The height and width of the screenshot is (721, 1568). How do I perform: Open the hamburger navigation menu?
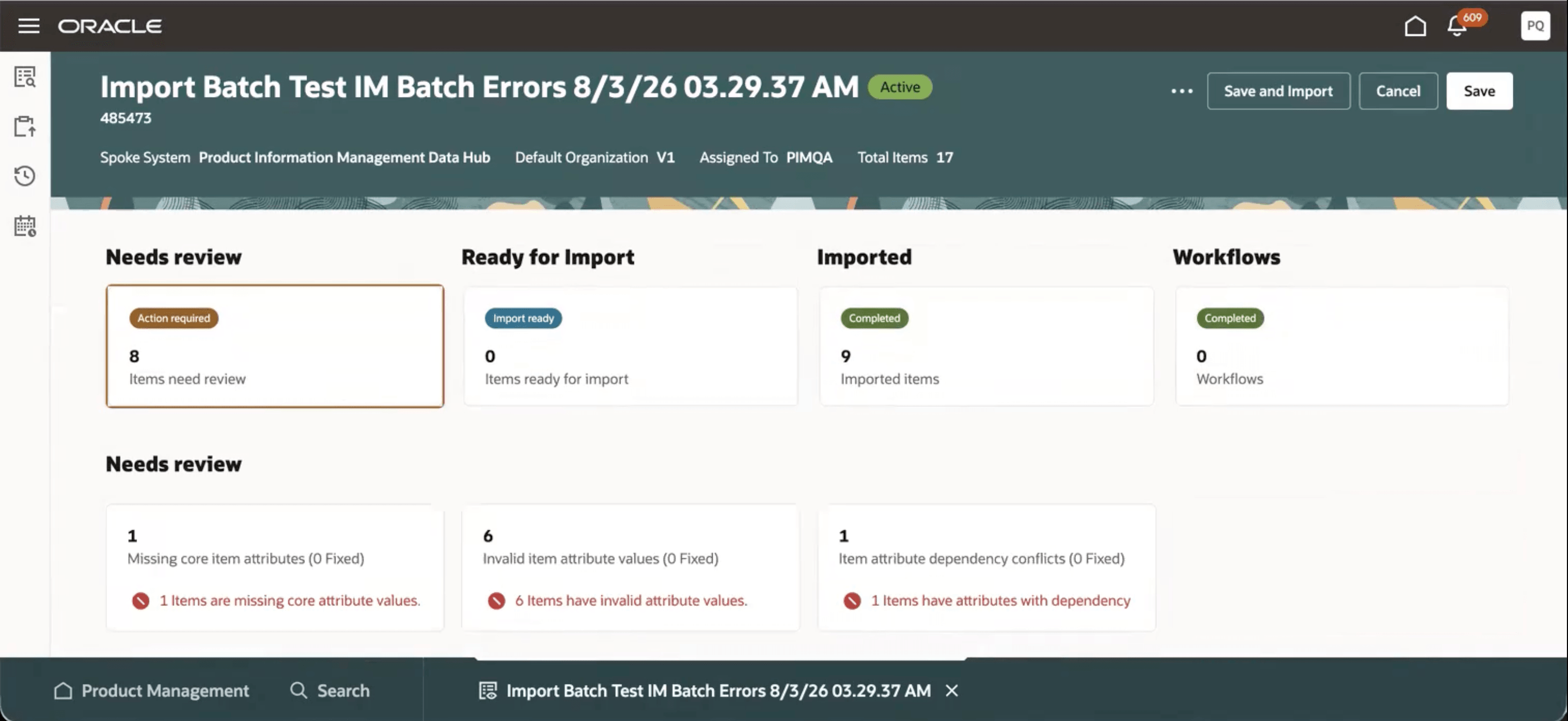click(x=28, y=26)
